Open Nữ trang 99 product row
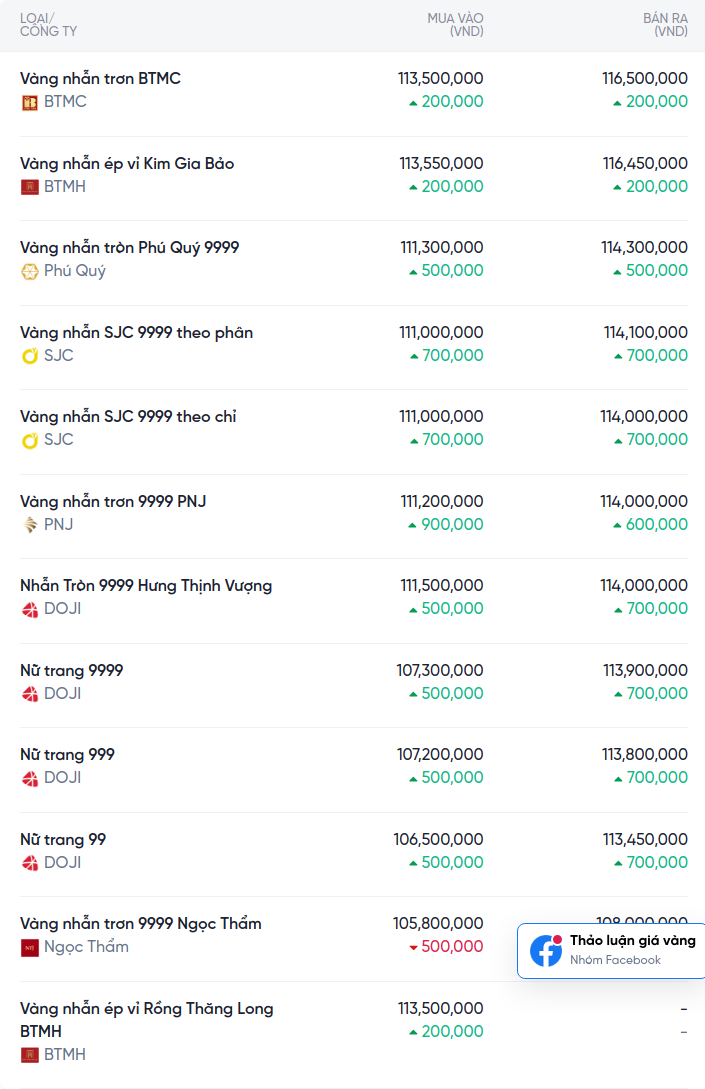Screen dimensions: 705x1089 click(x=63, y=839)
